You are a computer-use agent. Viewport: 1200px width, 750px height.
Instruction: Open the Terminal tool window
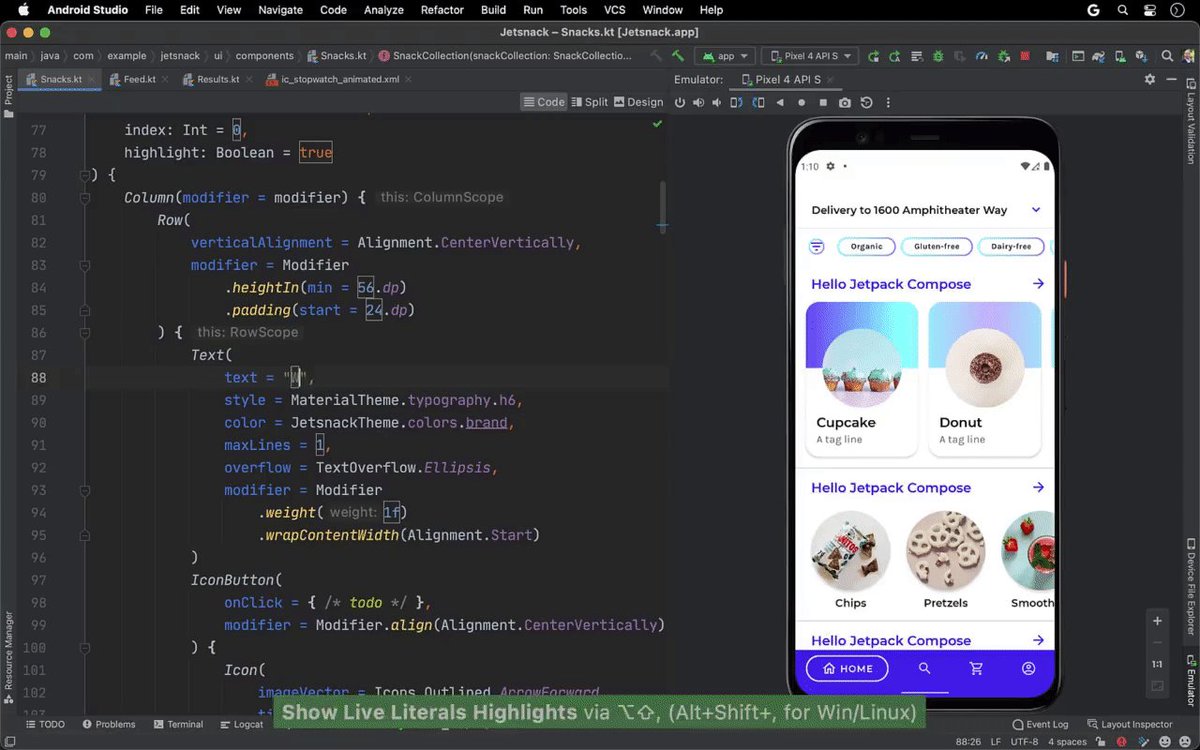pos(177,724)
